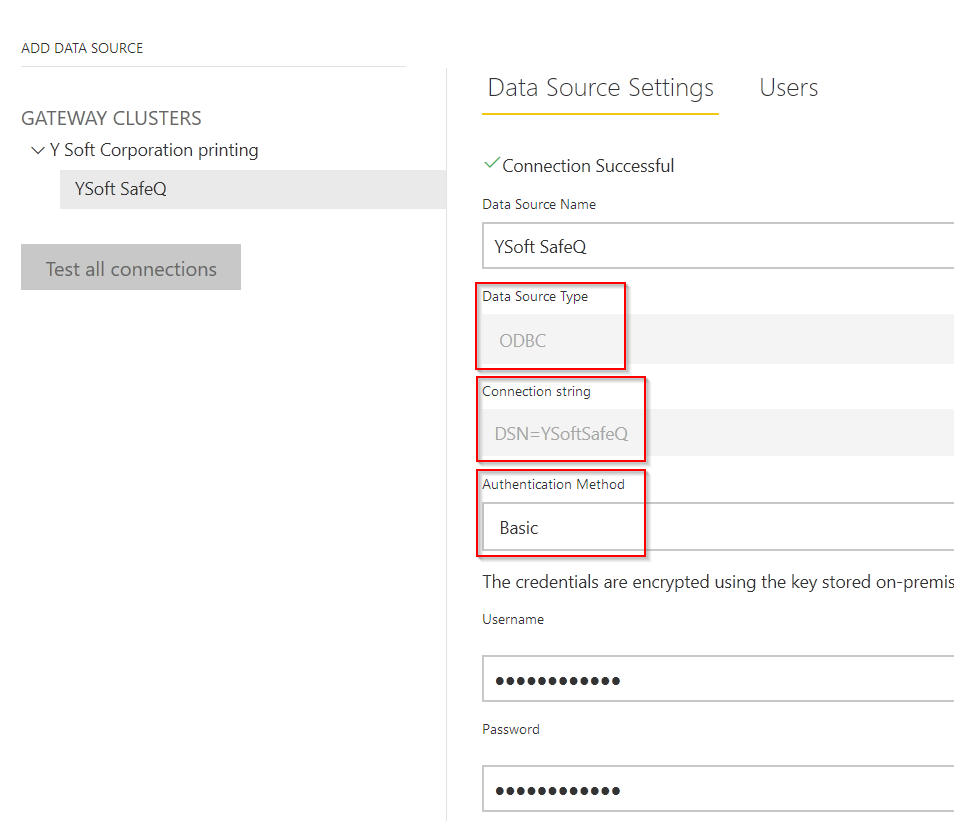Click the Data Source Type label
954x821 pixels.
[535, 296]
